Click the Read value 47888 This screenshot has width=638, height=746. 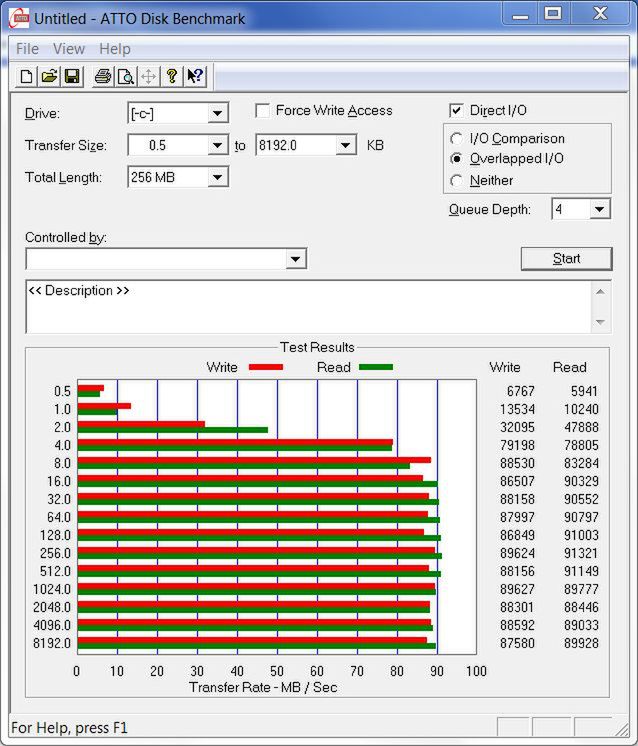(581, 427)
